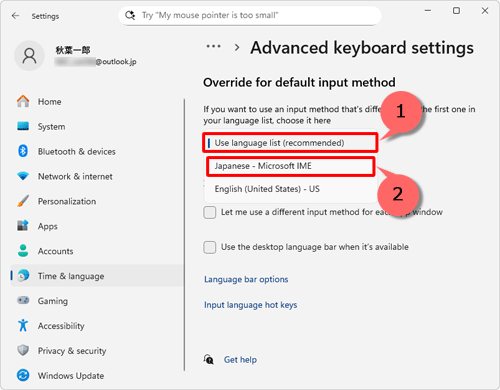The width and height of the screenshot is (500, 390).
Task: Click the Accounts person icon
Action: [x=23, y=251]
